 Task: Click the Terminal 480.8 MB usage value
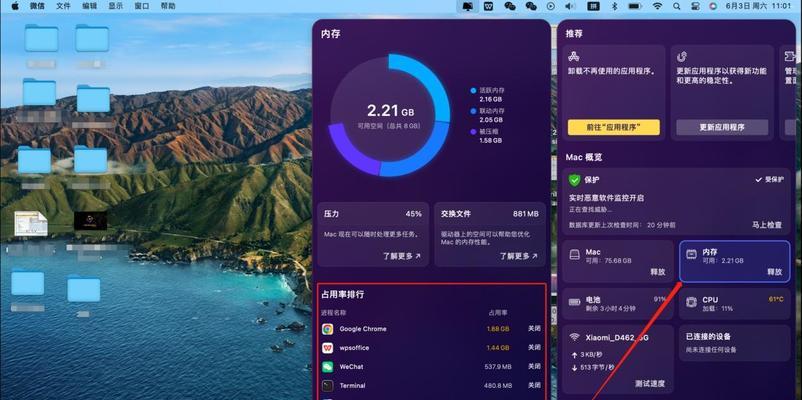[498, 386]
